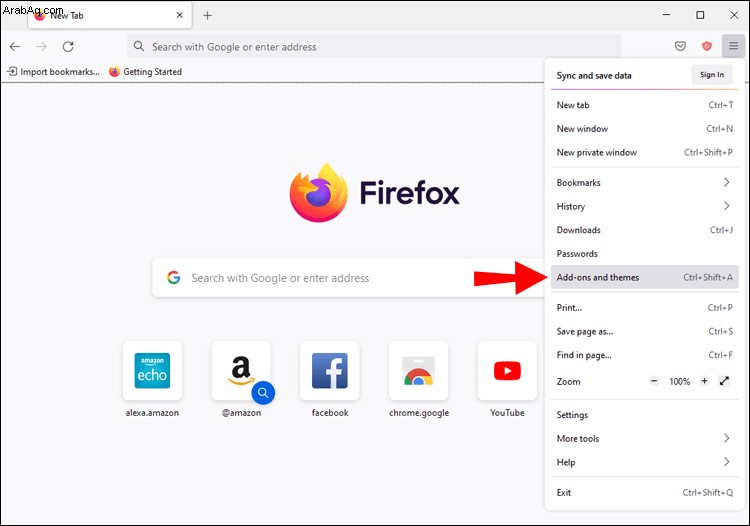The height and width of the screenshot is (526, 750).
Task: Open a New private window
Action: [x=645, y=153]
